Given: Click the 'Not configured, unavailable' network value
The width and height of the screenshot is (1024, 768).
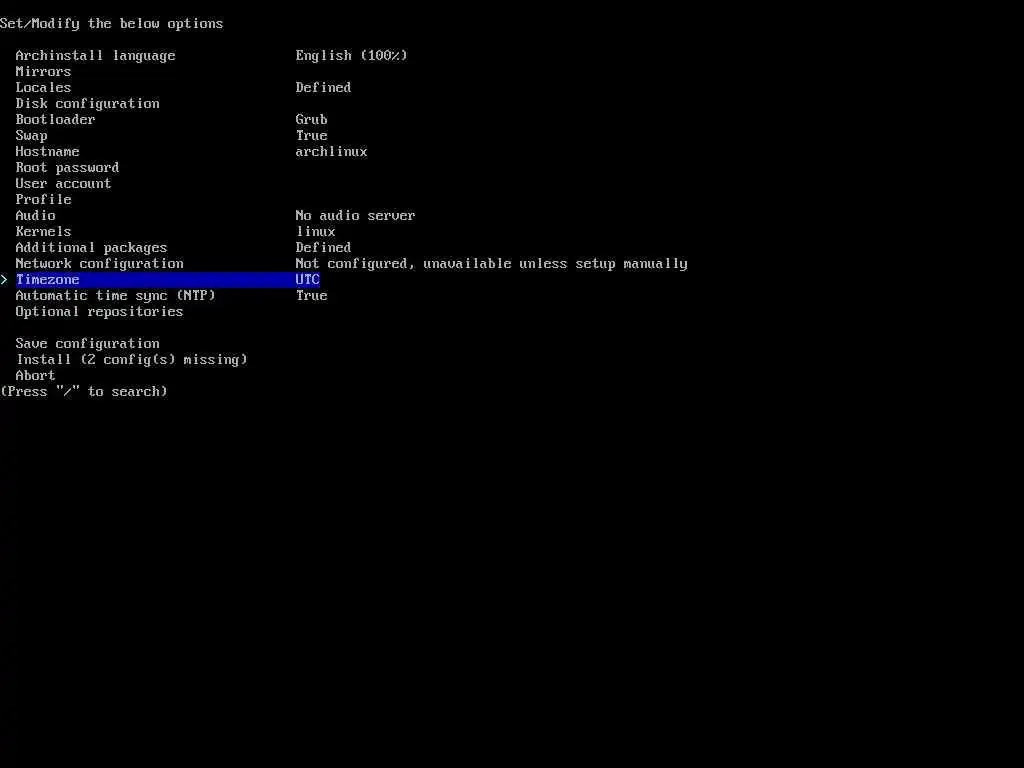Looking at the screenshot, I should (x=491, y=264).
